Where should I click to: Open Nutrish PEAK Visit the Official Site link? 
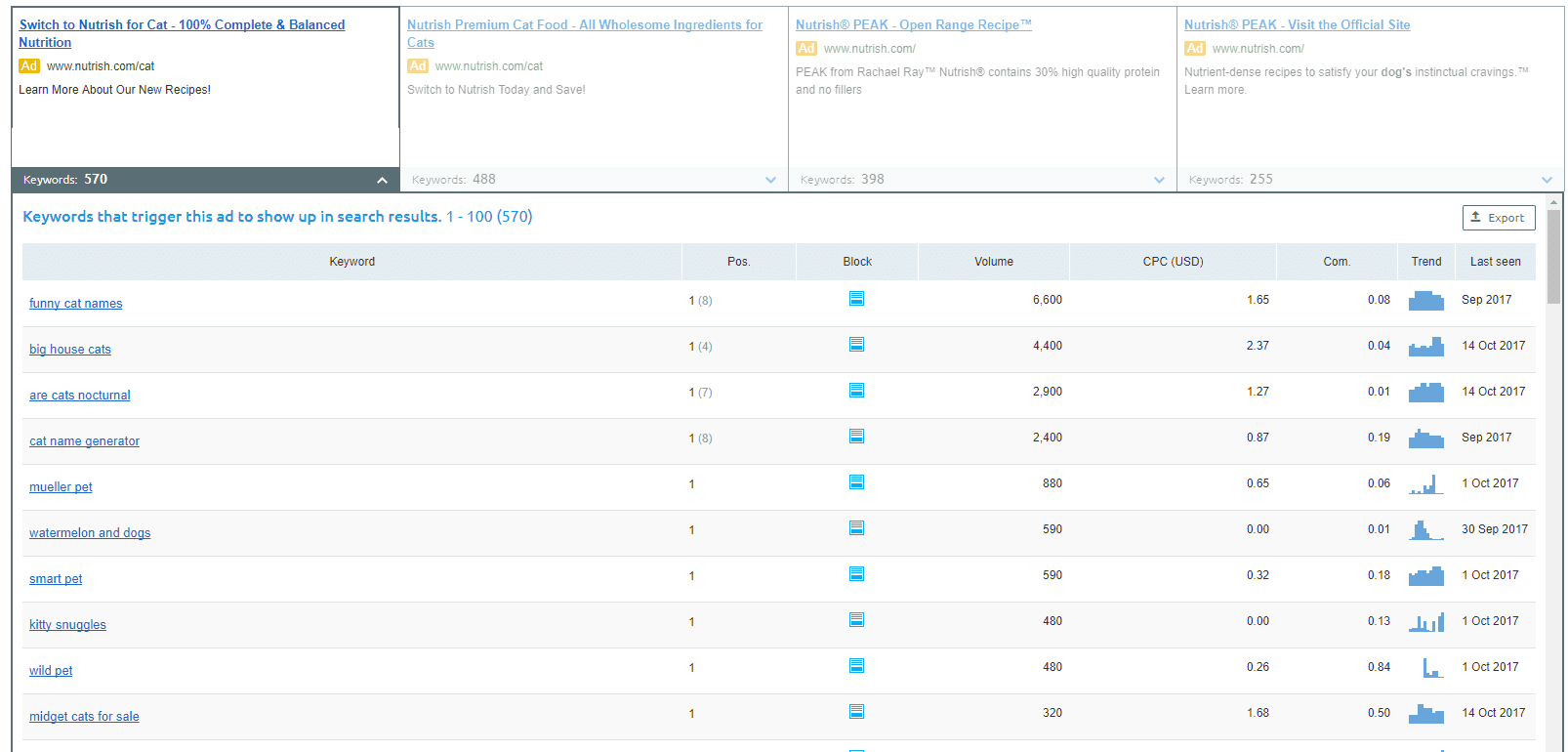[x=1297, y=24]
